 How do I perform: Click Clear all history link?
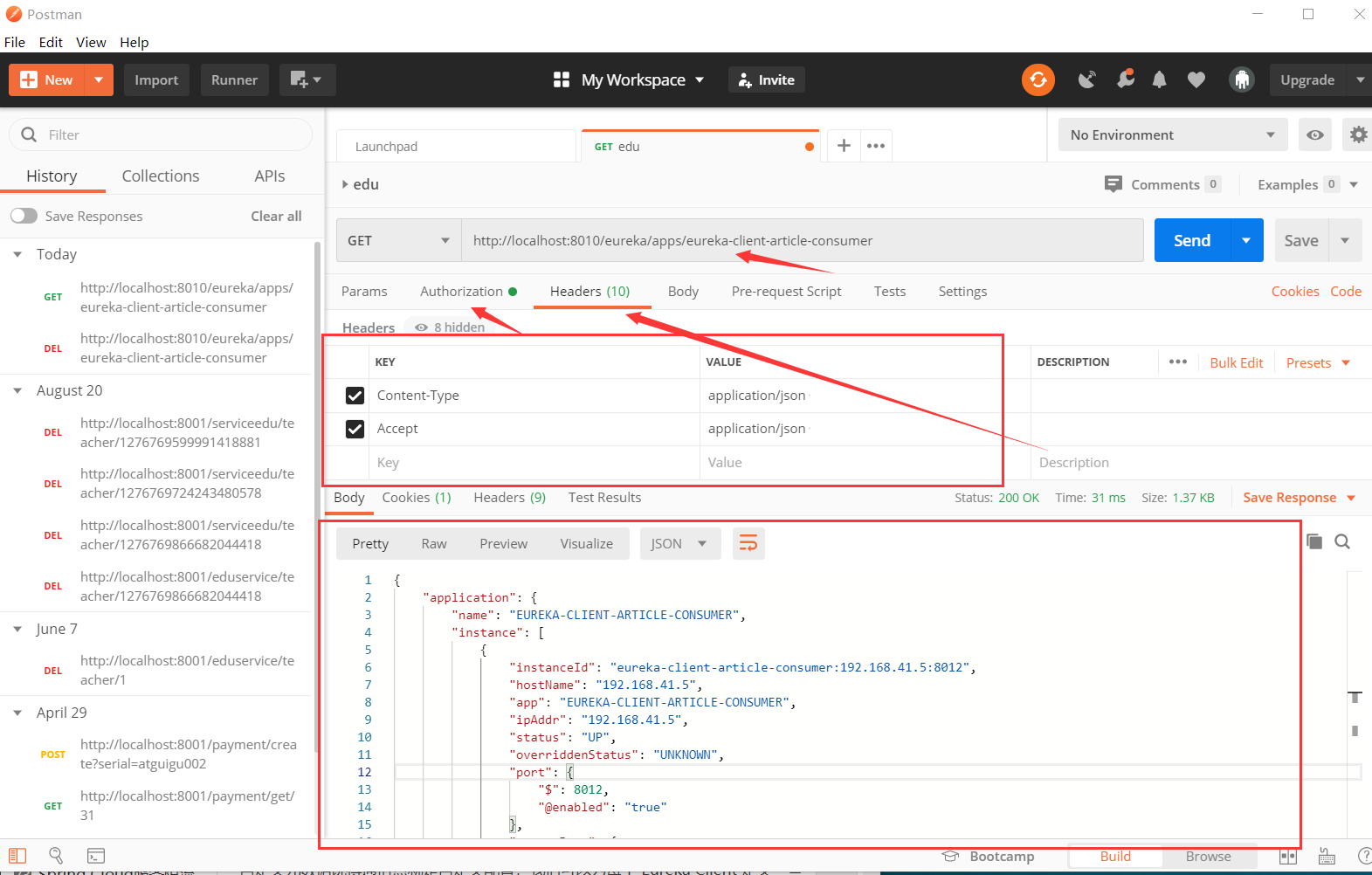(276, 216)
